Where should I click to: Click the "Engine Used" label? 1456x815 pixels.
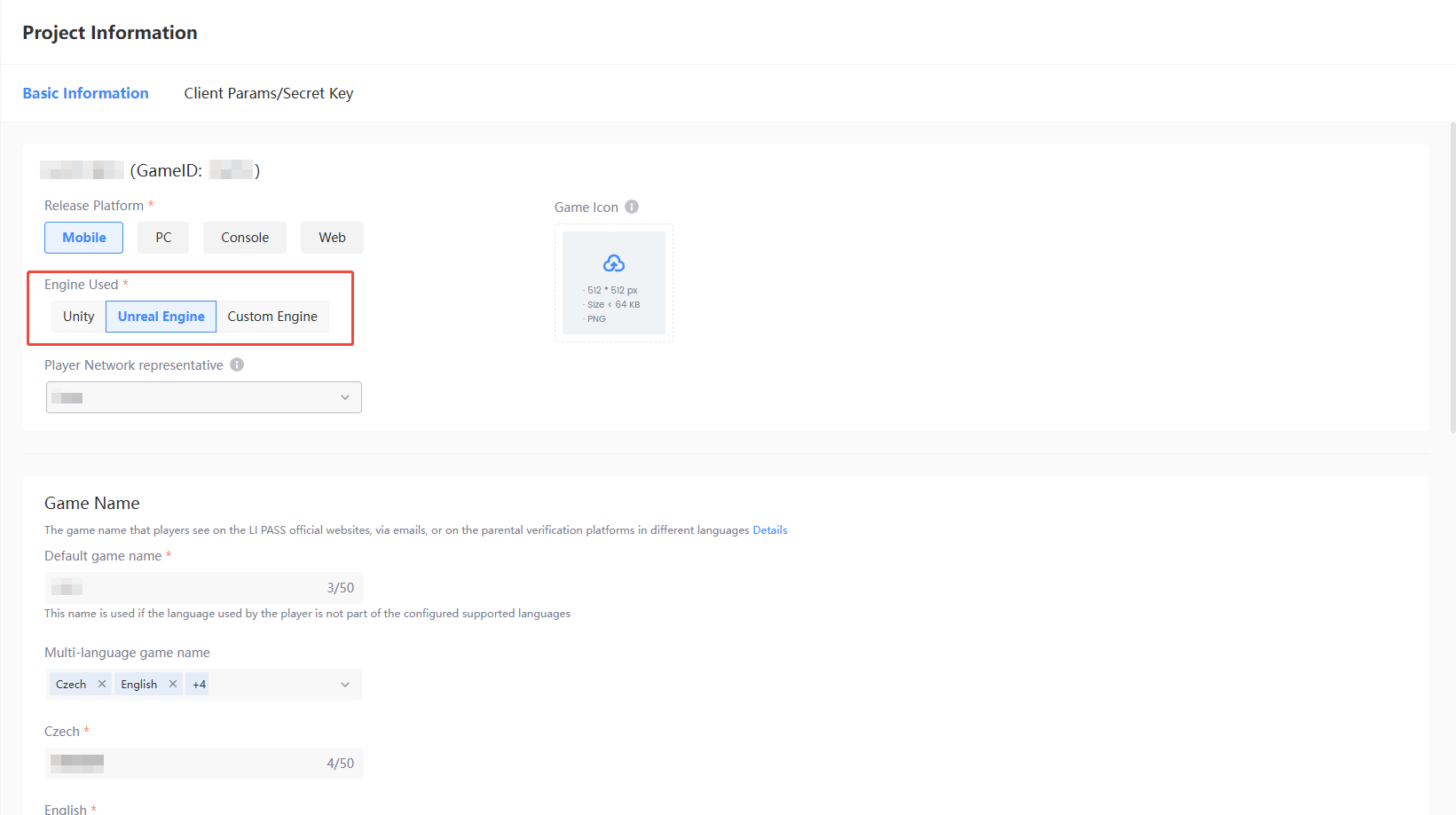coord(82,285)
